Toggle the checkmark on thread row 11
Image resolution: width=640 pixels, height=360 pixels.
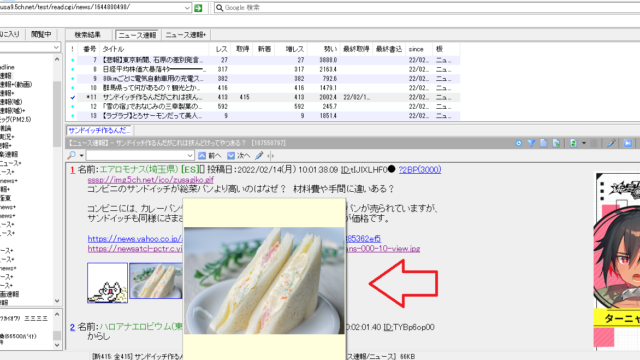coord(73,97)
